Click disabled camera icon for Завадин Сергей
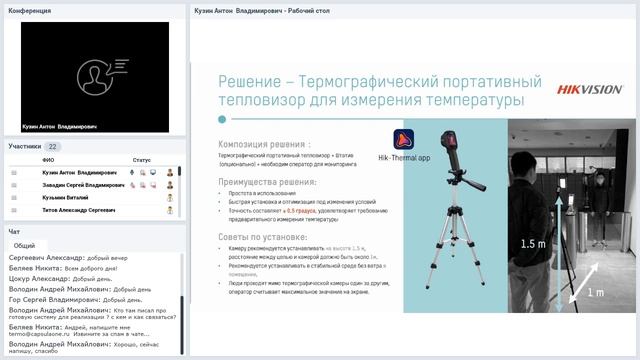The image size is (640, 360). click(x=142, y=185)
